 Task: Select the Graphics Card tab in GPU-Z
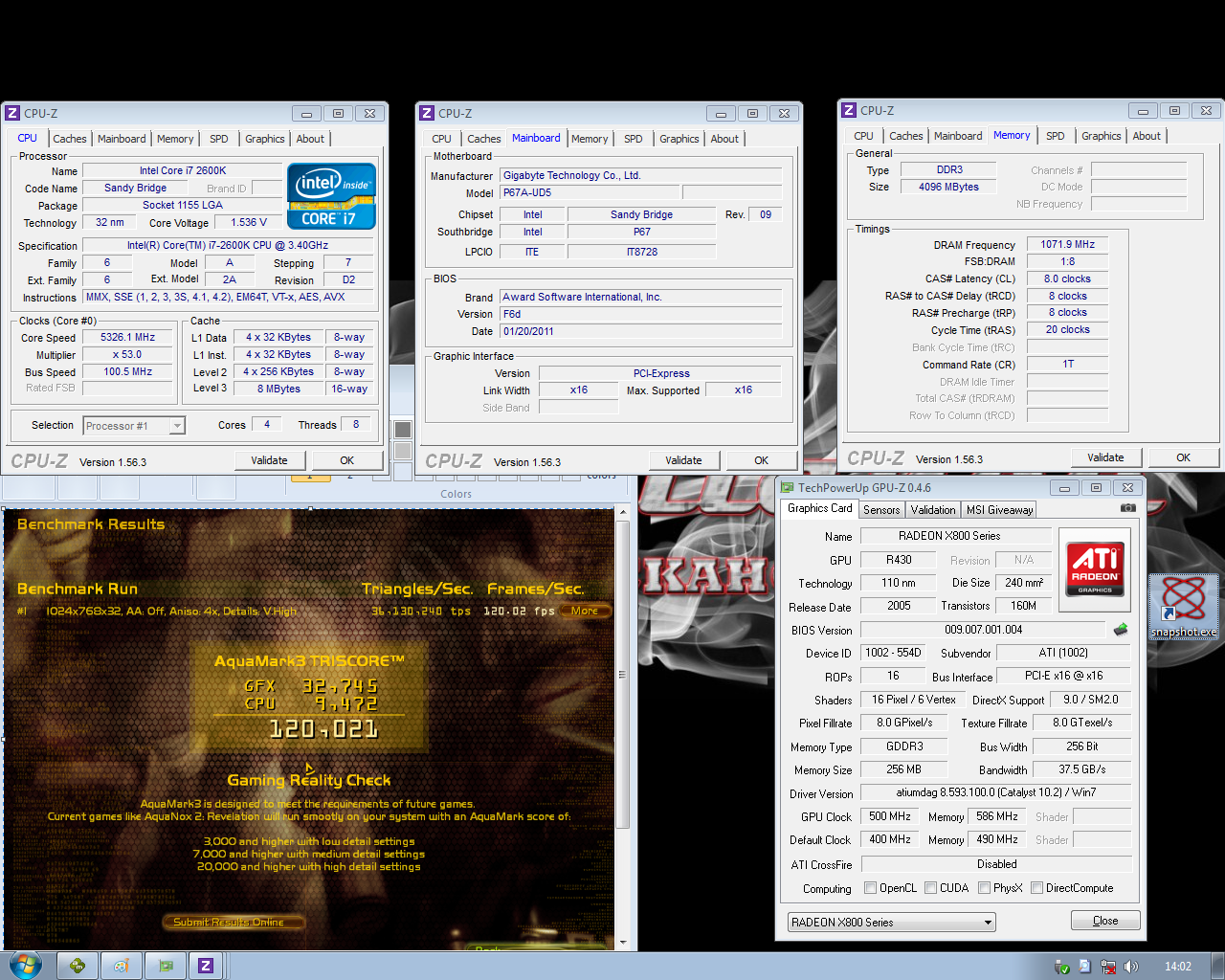pyautogui.click(x=819, y=508)
